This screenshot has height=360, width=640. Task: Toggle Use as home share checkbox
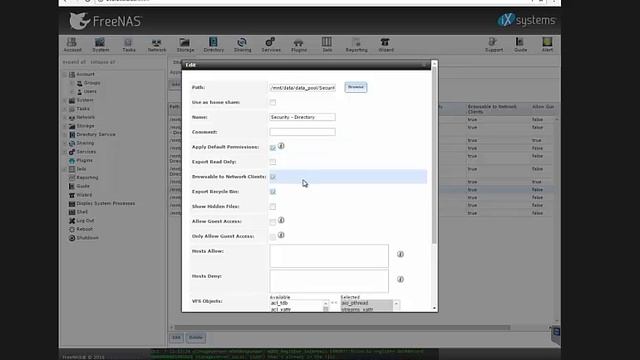tap(273, 102)
